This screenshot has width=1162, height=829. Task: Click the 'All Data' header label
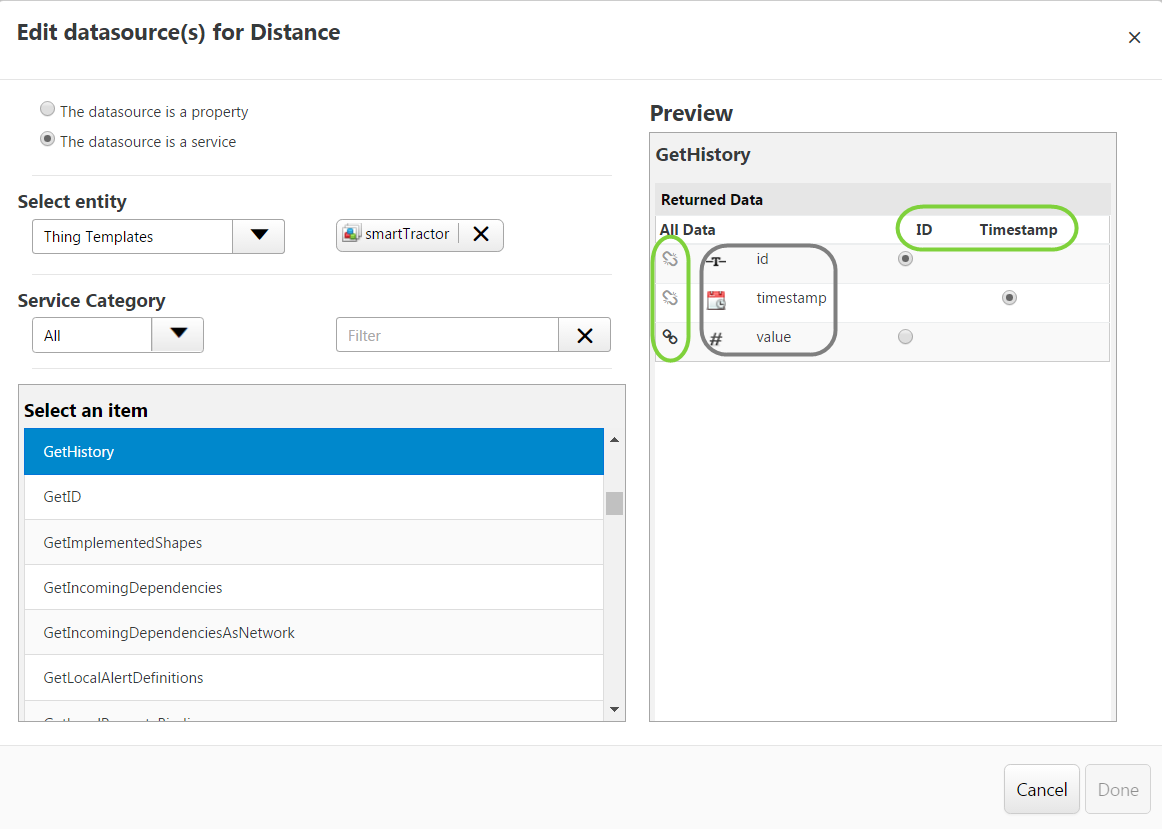tap(687, 230)
